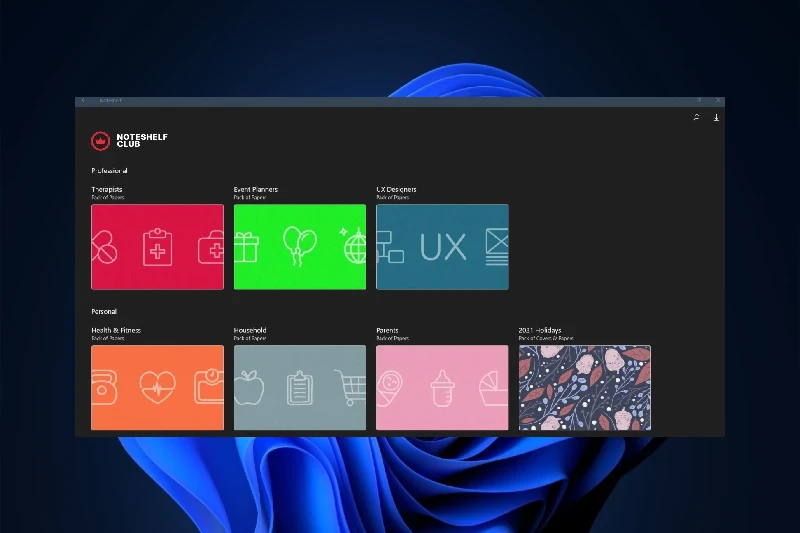The width and height of the screenshot is (800, 533).
Task: Open the UX Designers paper pack
Action: coord(442,247)
